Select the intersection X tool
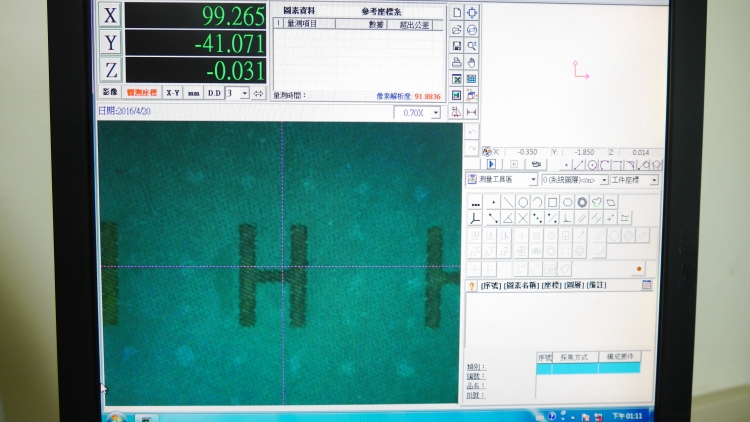Viewport: 750px width, 422px height. tap(522, 219)
